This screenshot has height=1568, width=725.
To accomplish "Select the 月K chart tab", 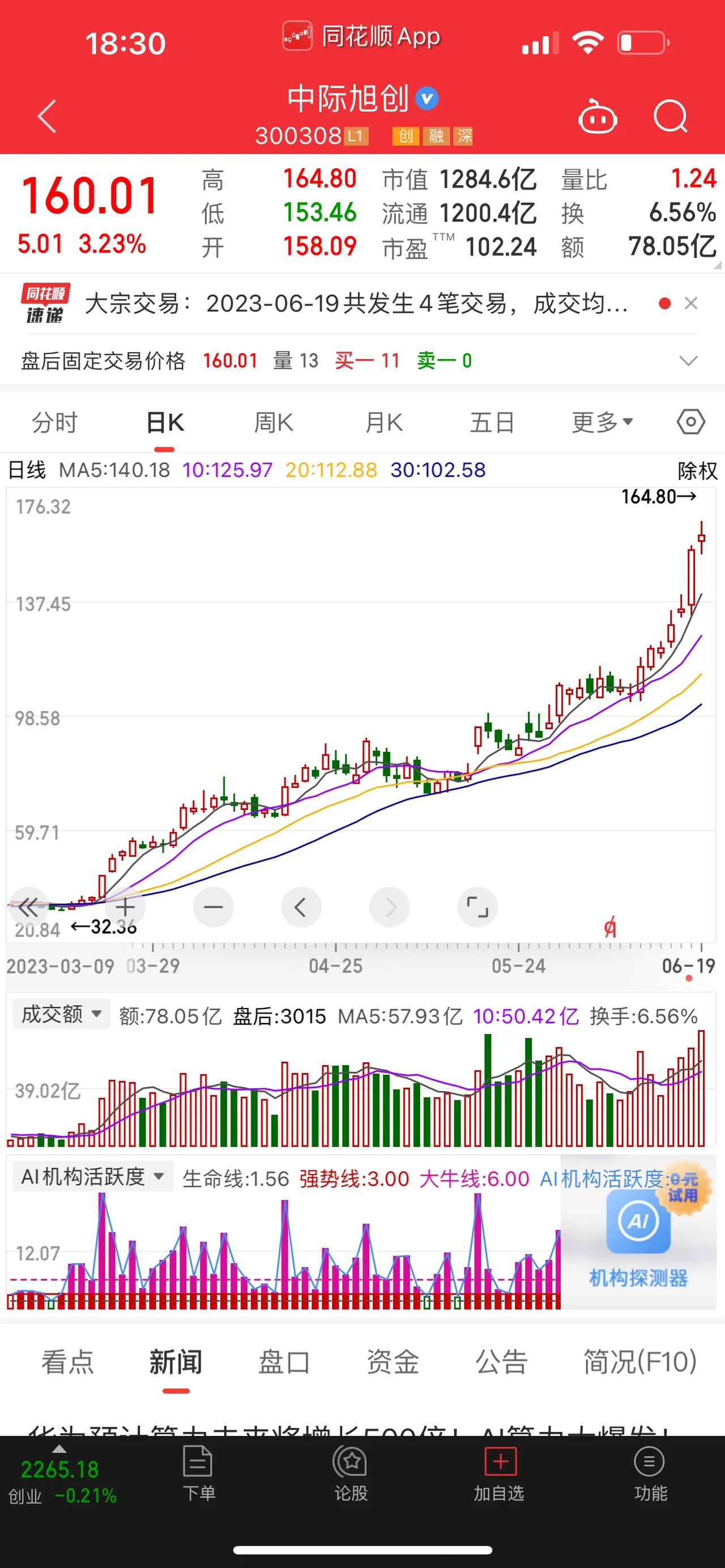I will [x=383, y=422].
